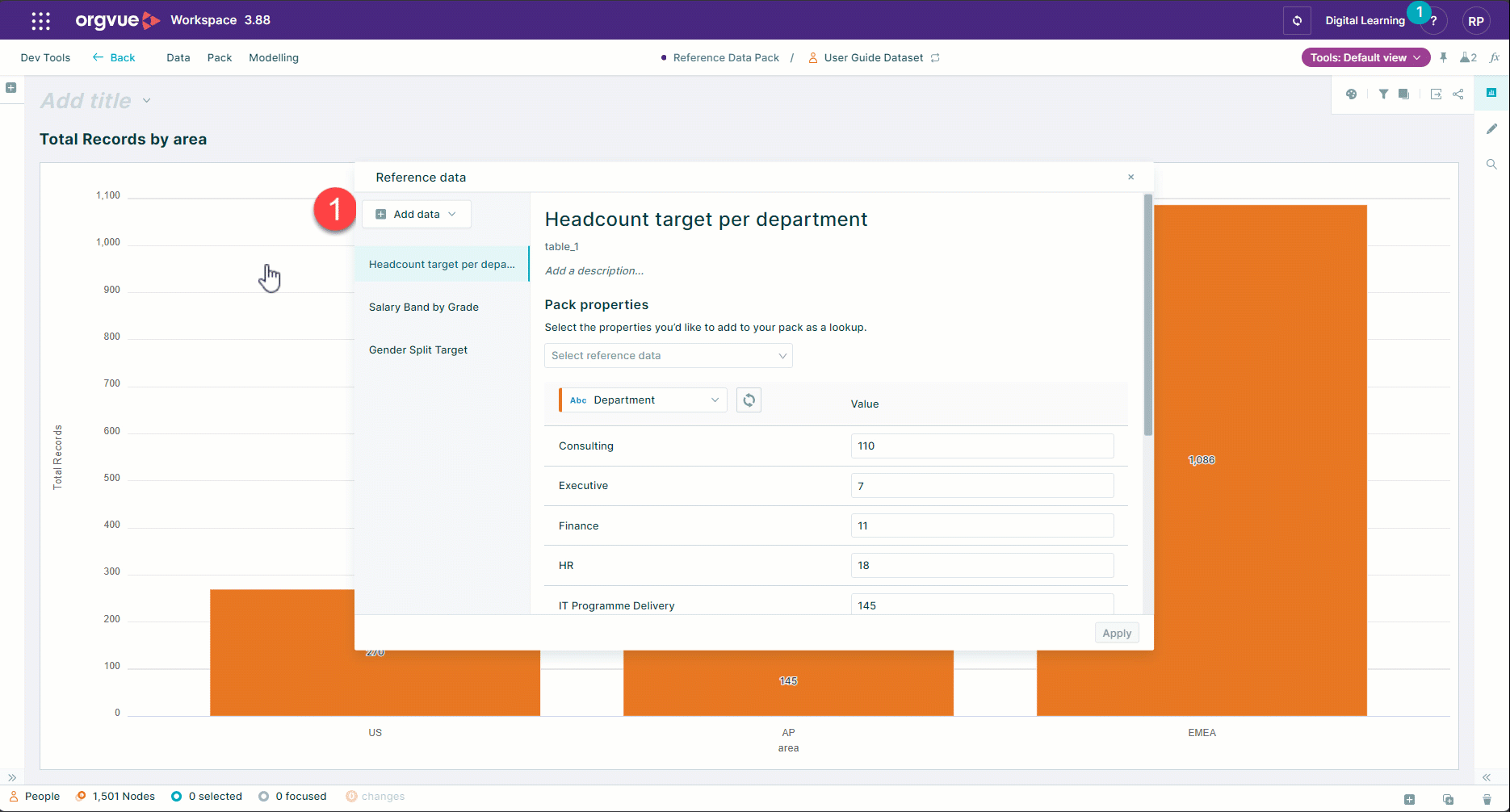Pin the current view using the pin icon
Image resolution: width=1510 pixels, height=812 pixels.
click(1444, 57)
